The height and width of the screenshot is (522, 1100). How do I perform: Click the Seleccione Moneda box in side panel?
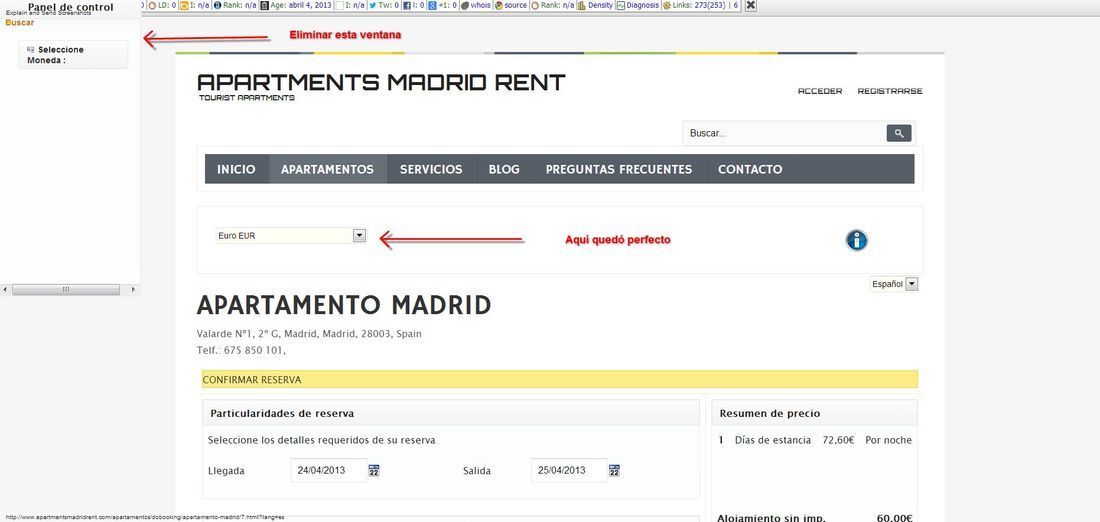73,55
